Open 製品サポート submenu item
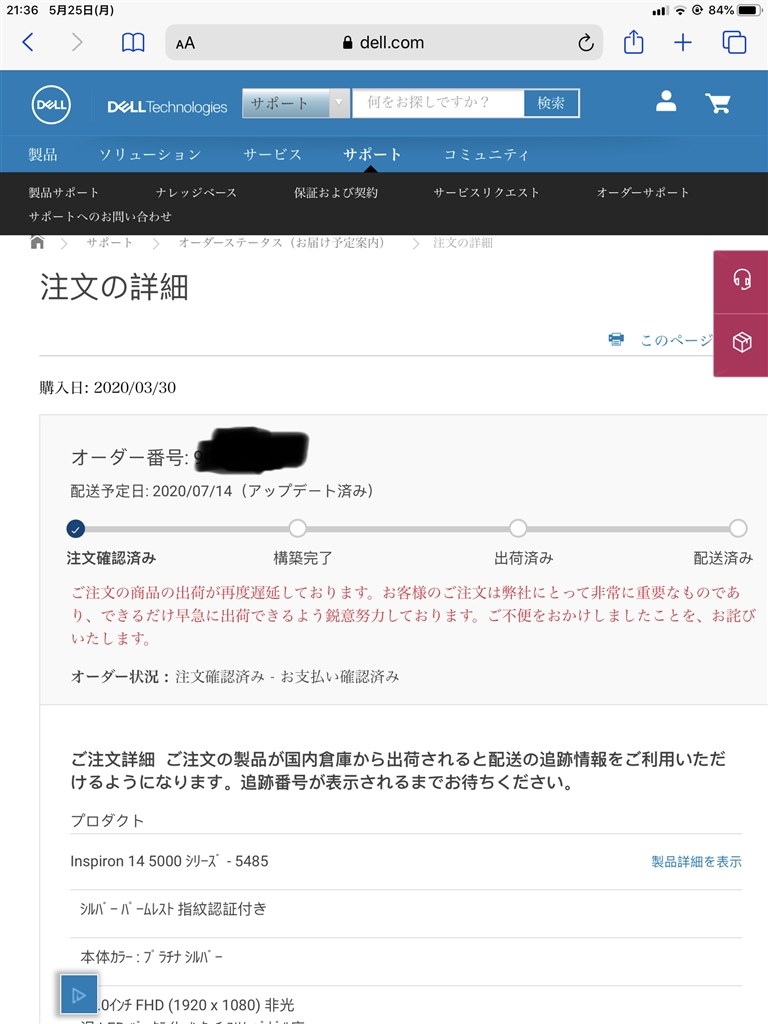The height and width of the screenshot is (1024, 768). (63, 192)
